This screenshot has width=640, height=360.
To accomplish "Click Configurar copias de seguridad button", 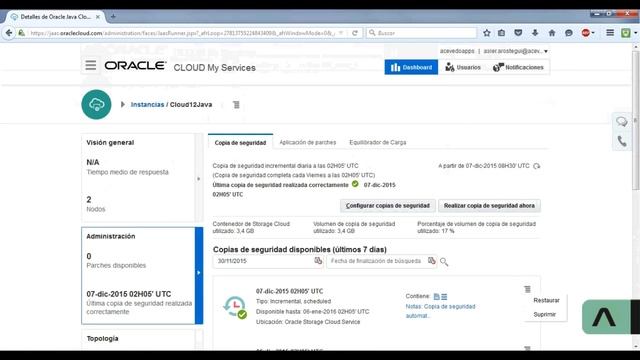I will pos(388,206).
